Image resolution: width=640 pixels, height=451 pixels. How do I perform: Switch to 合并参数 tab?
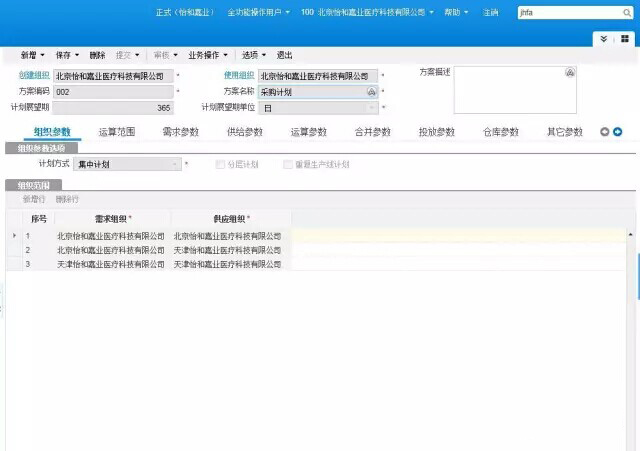tap(373, 131)
